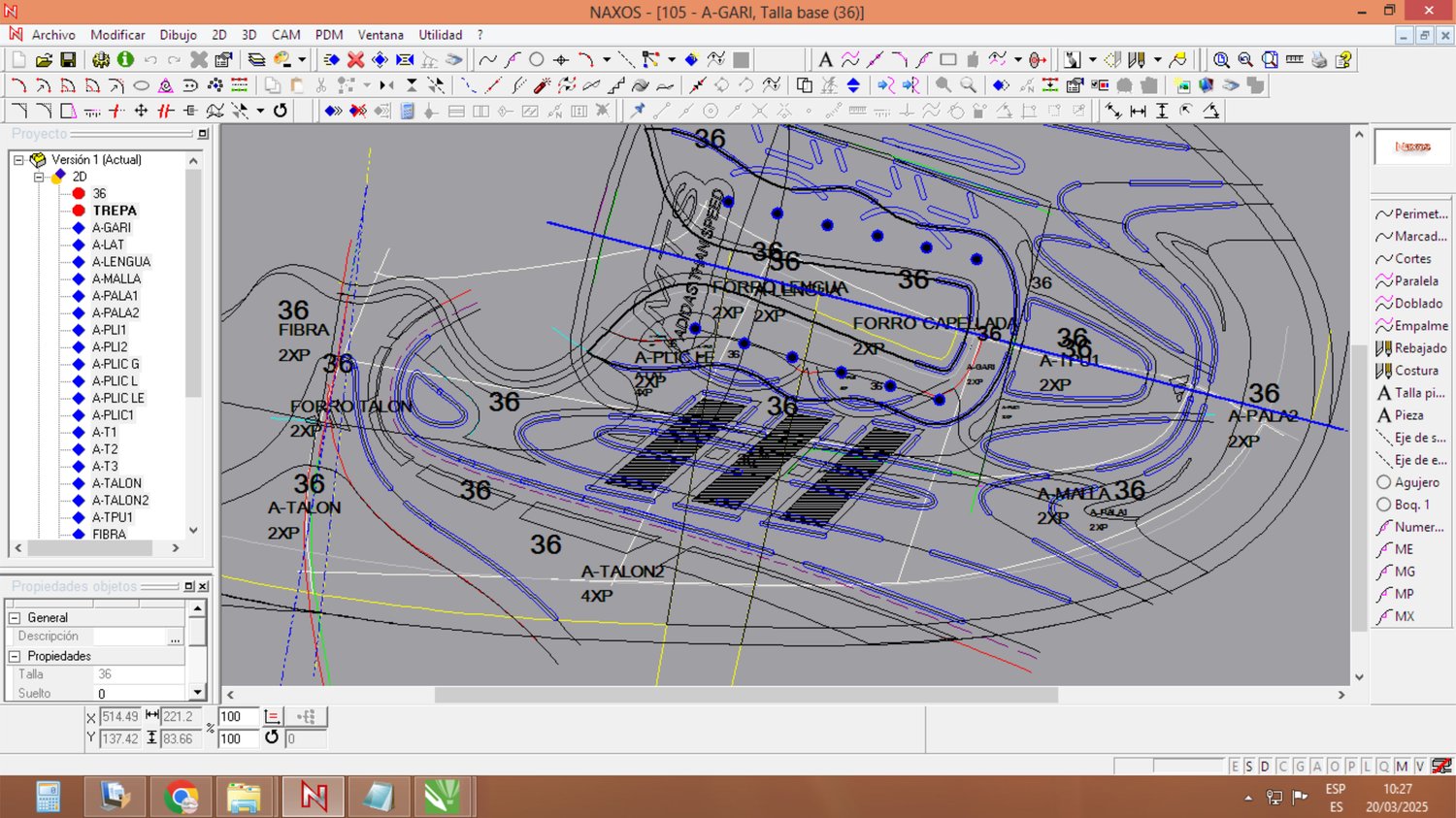Click the move cross-arrows tool
The height and width of the screenshot is (818, 1456).
point(141,112)
